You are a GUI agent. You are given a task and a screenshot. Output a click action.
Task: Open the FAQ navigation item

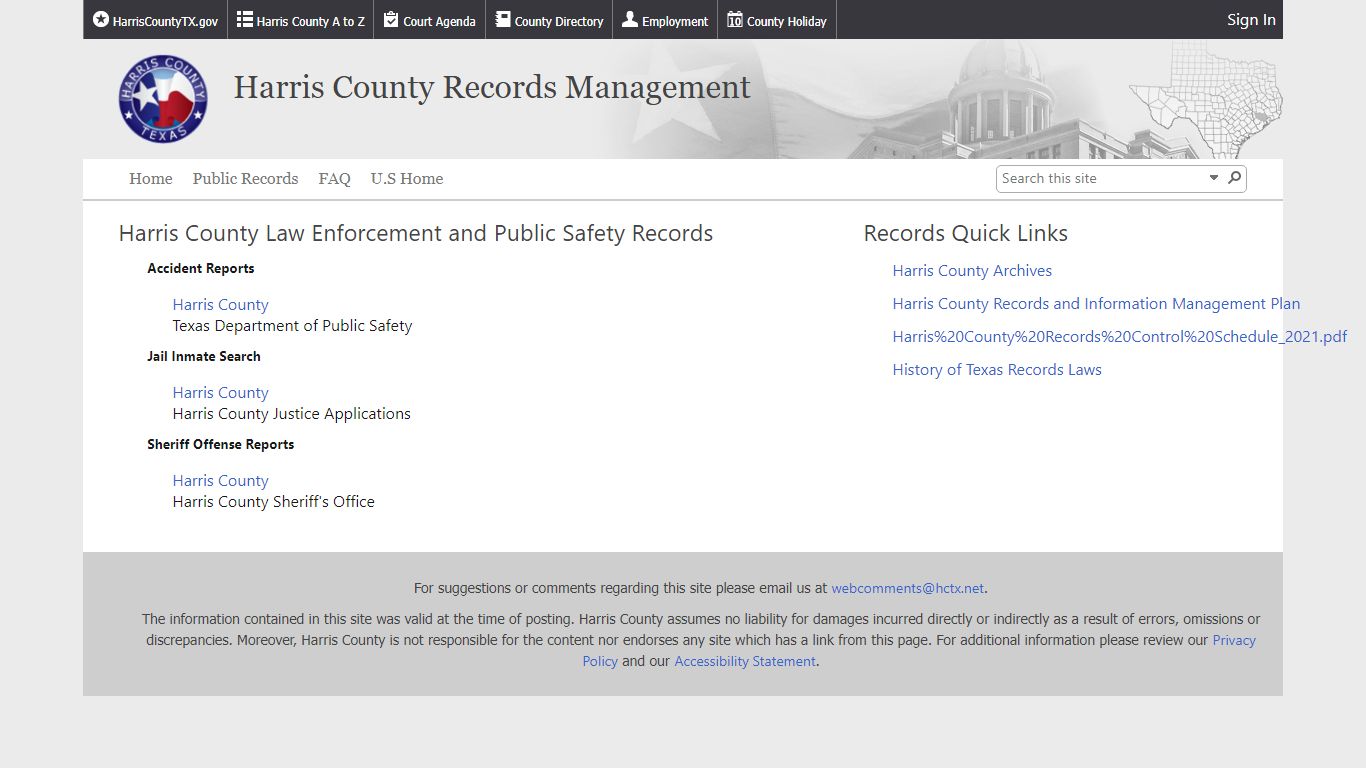click(x=334, y=179)
